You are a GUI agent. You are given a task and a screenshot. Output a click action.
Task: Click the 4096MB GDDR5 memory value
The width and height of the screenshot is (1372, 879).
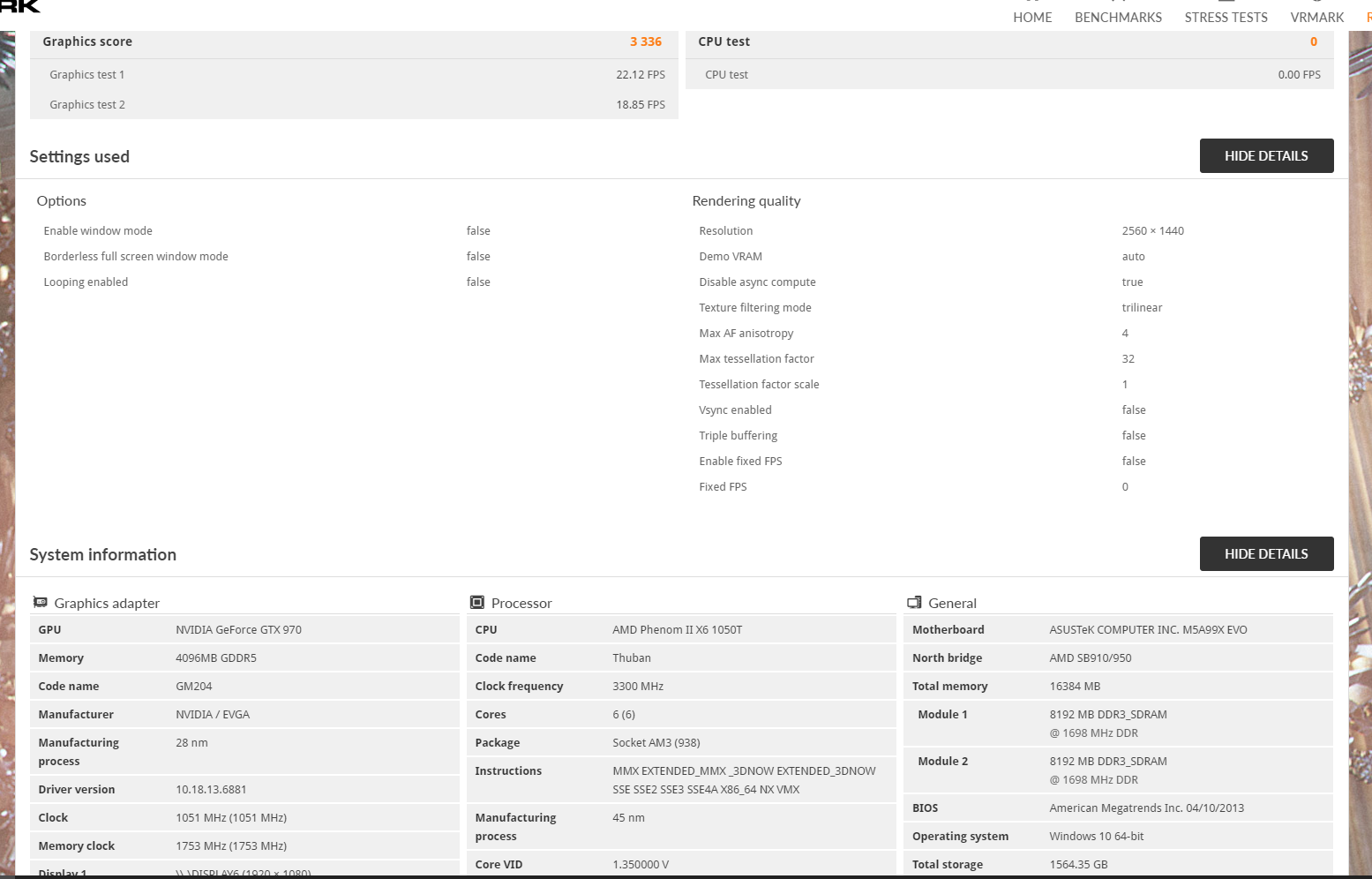tap(216, 658)
